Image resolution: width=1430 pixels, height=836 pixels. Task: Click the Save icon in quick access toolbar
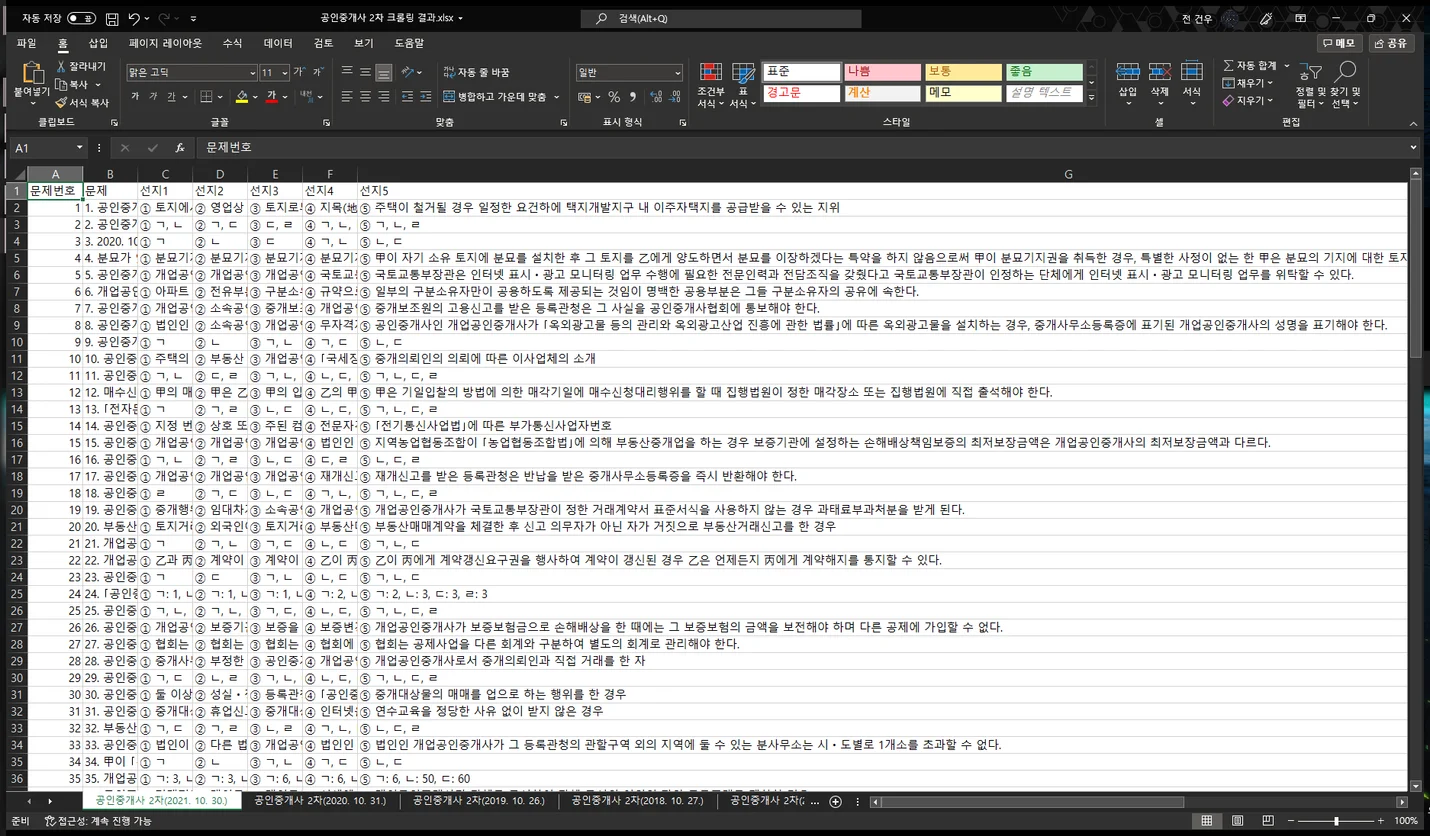click(112, 18)
